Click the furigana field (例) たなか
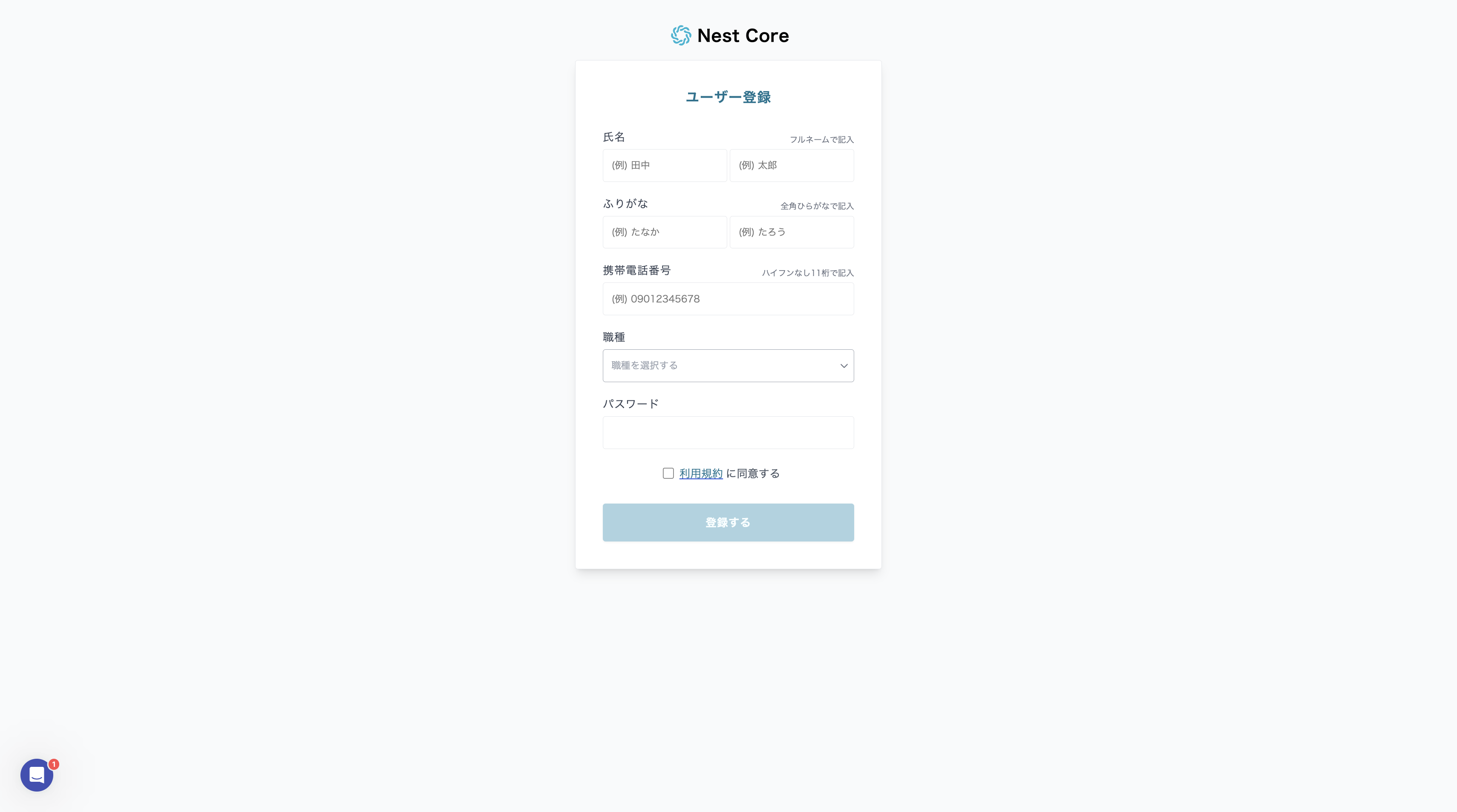Viewport: 1457px width, 812px height. click(665, 232)
